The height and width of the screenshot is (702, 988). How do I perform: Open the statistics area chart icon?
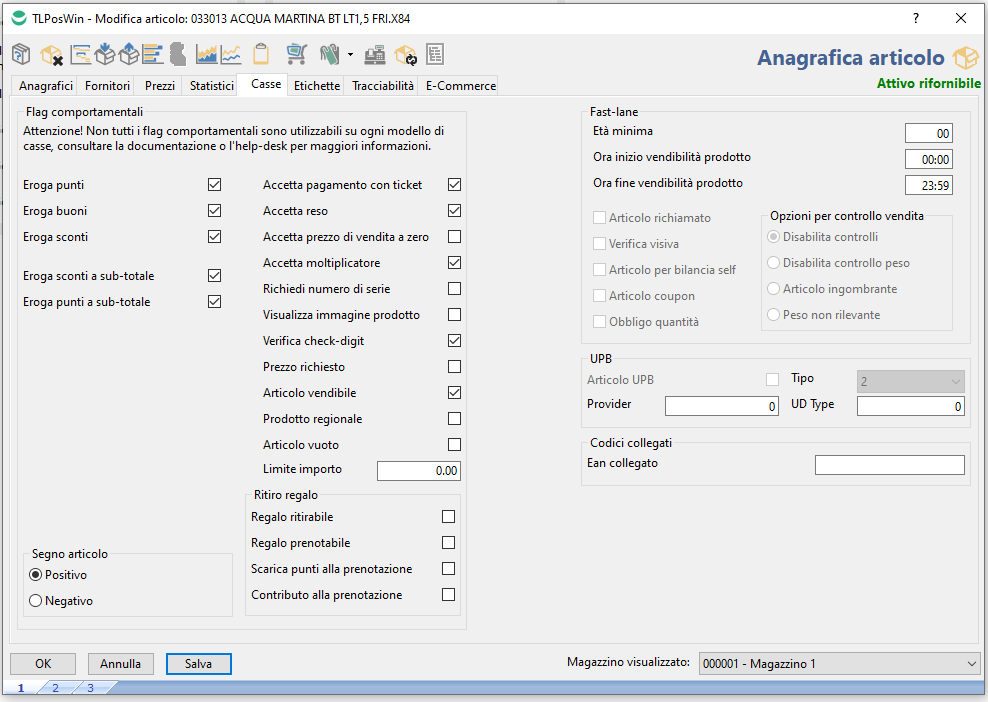[x=205, y=54]
